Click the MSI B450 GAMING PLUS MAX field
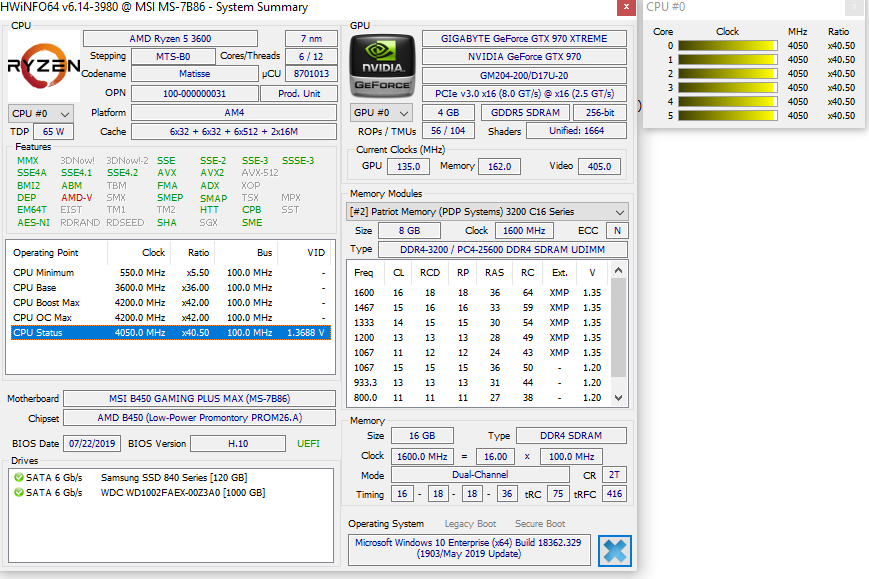This screenshot has height=579, width=869. pos(200,398)
